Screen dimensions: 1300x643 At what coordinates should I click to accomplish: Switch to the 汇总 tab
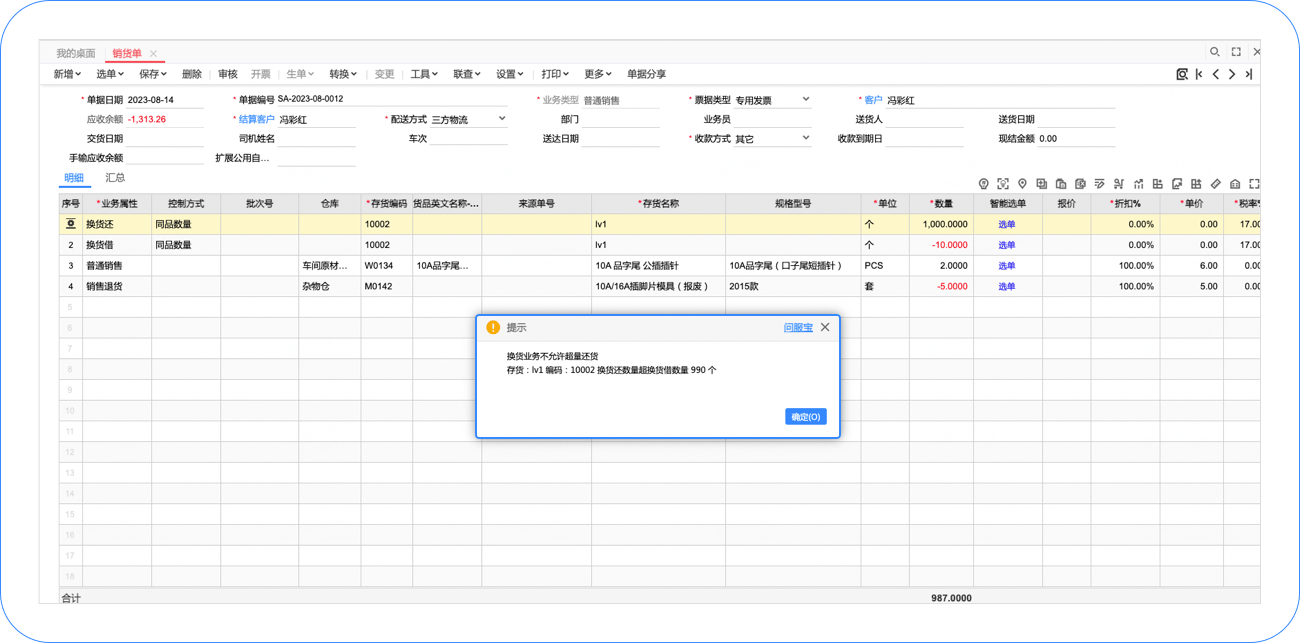coord(115,178)
